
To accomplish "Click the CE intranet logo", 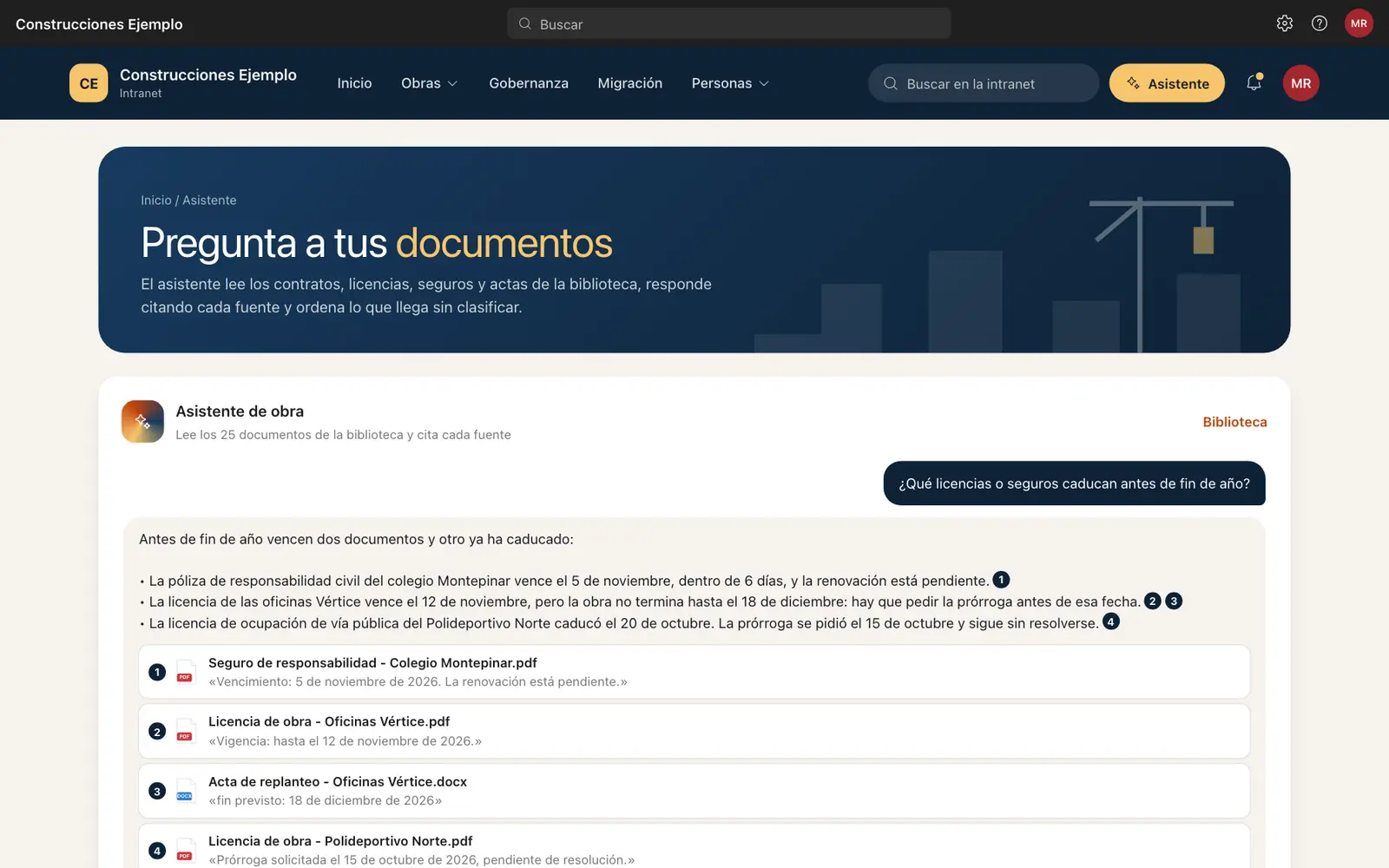I will 89,83.
